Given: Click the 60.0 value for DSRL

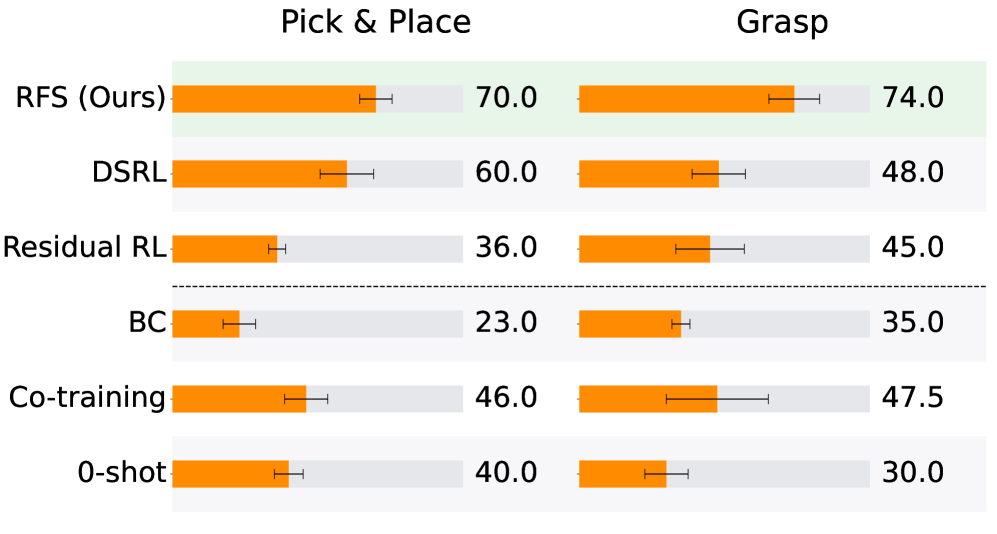Looking at the screenshot, I should coord(506,173).
